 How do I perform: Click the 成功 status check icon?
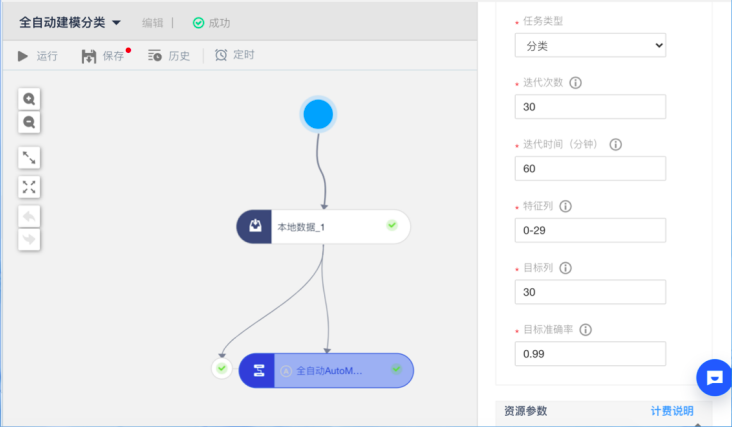pos(198,23)
